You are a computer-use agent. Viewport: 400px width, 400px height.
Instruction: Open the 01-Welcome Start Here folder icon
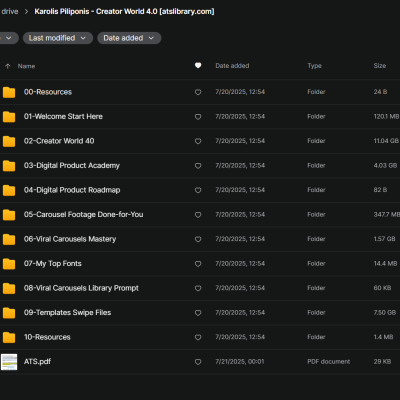(x=9, y=117)
